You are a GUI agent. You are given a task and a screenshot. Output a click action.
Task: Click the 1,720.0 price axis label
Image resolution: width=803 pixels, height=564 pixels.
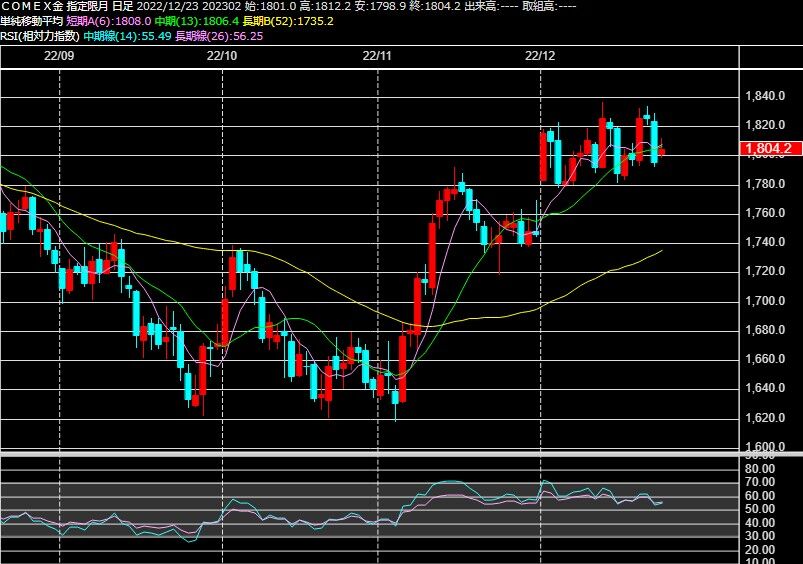(x=765, y=271)
